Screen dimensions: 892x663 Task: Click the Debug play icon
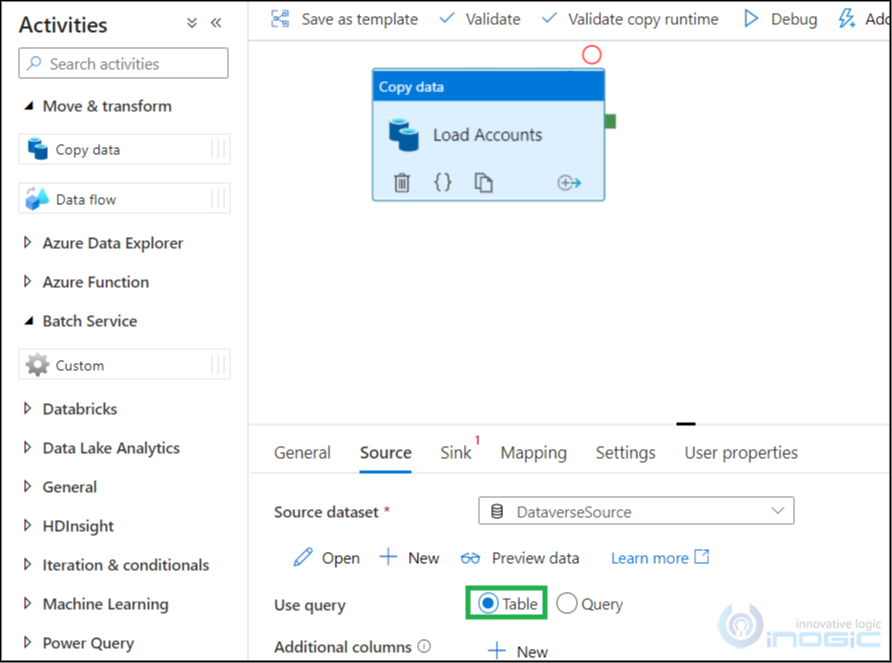(751, 18)
